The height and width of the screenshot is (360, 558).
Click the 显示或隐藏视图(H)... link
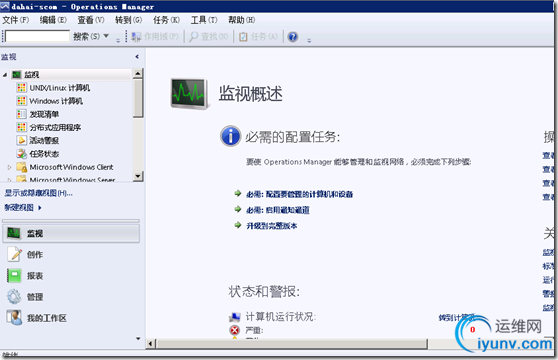point(38,193)
